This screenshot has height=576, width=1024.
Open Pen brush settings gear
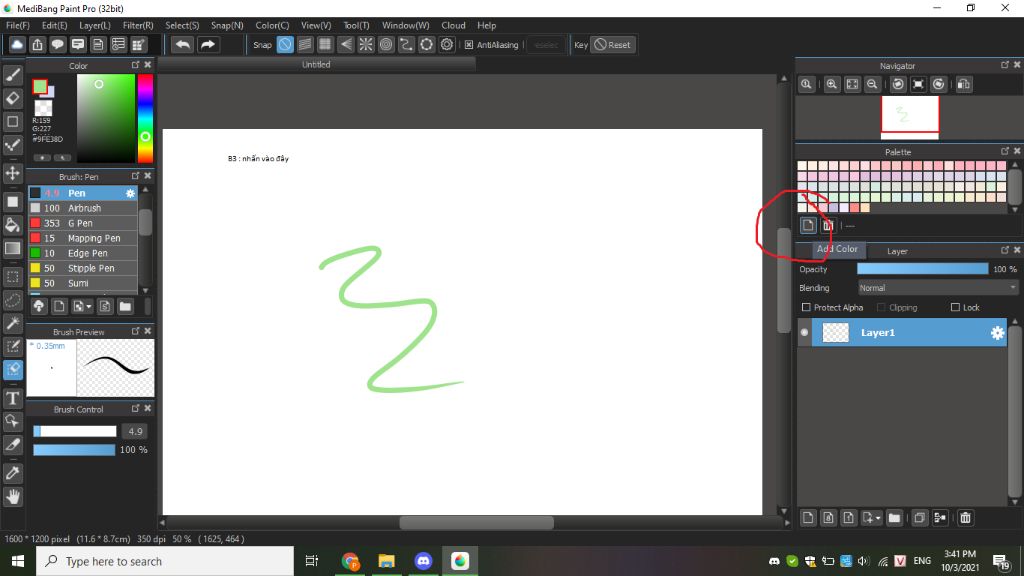[130, 193]
